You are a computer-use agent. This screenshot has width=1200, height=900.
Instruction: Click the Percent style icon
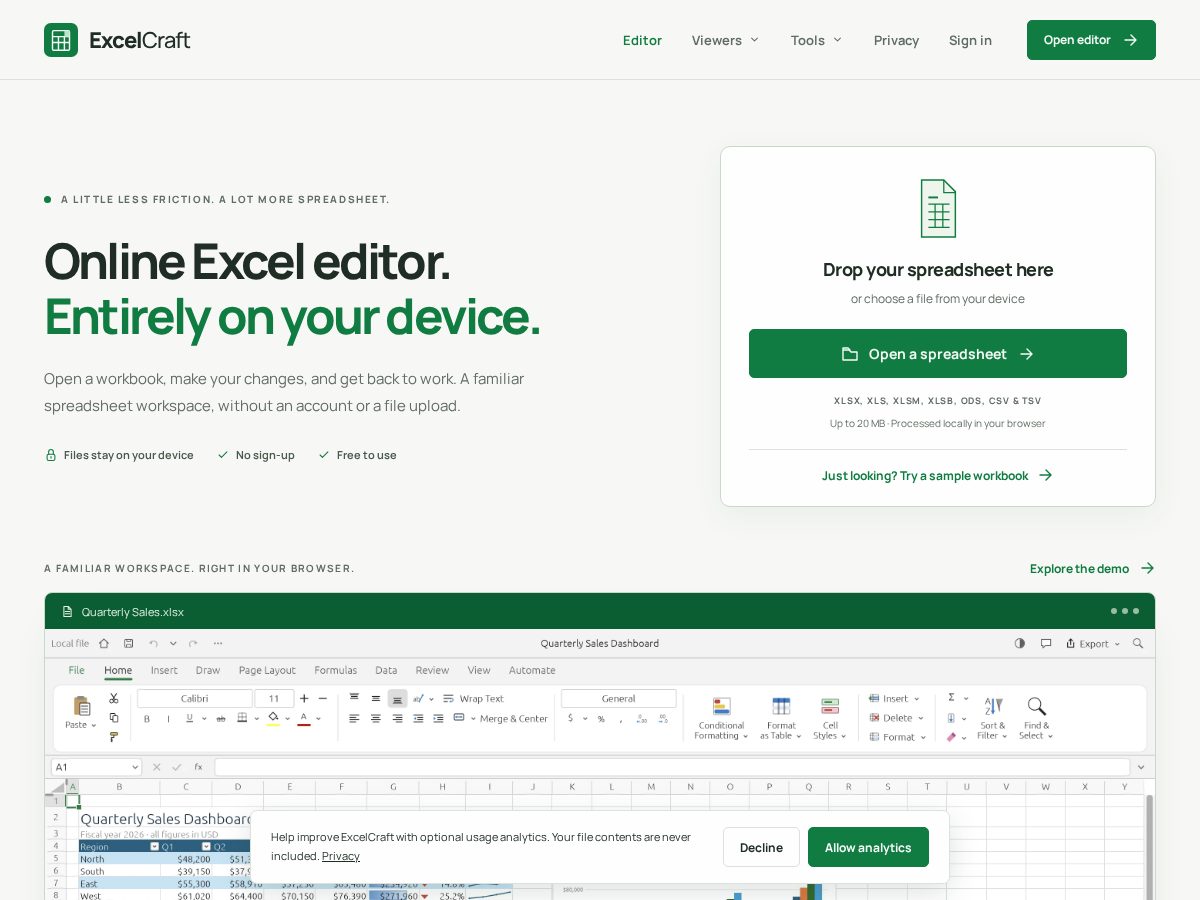(x=601, y=719)
